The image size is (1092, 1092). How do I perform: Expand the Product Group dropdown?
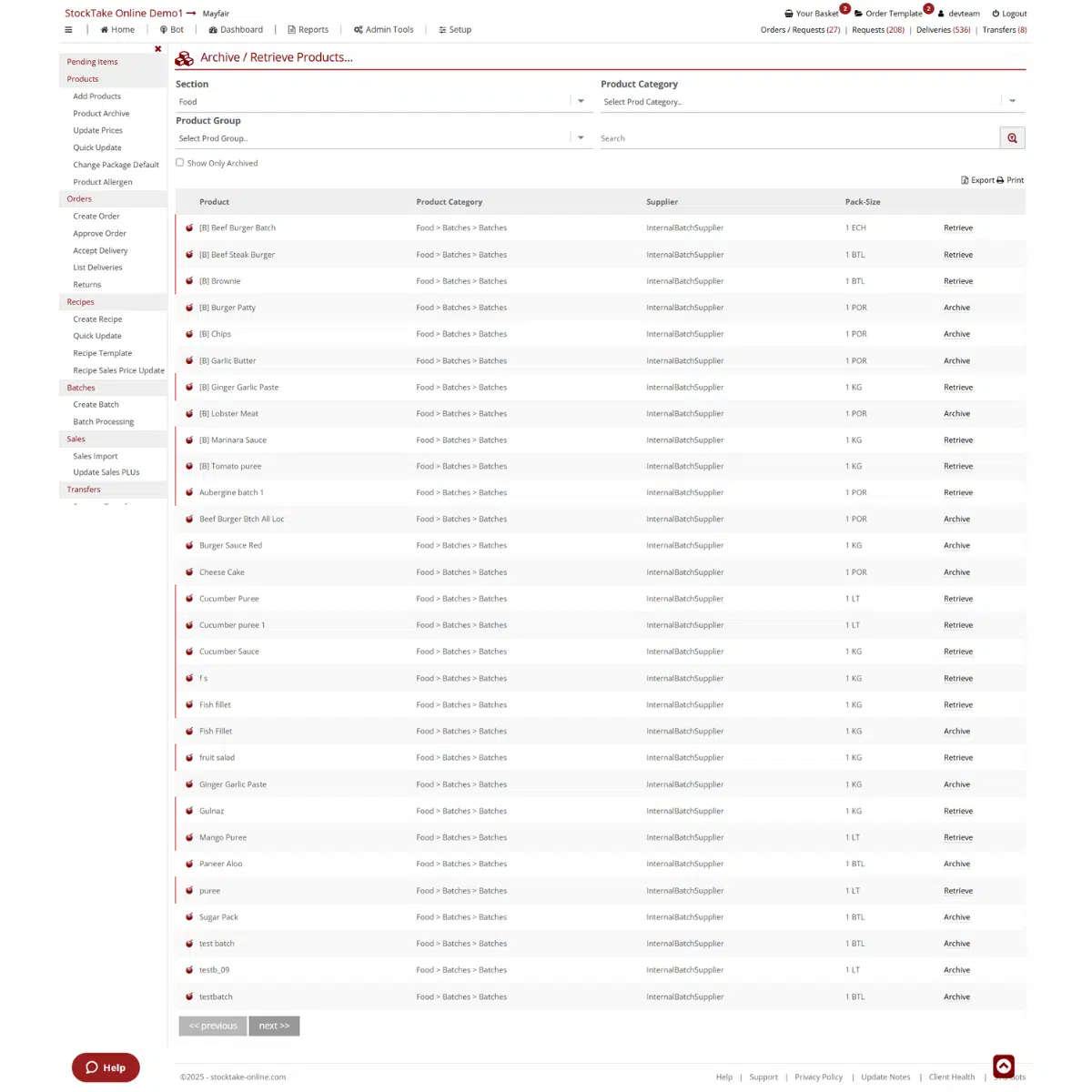point(581,137)
